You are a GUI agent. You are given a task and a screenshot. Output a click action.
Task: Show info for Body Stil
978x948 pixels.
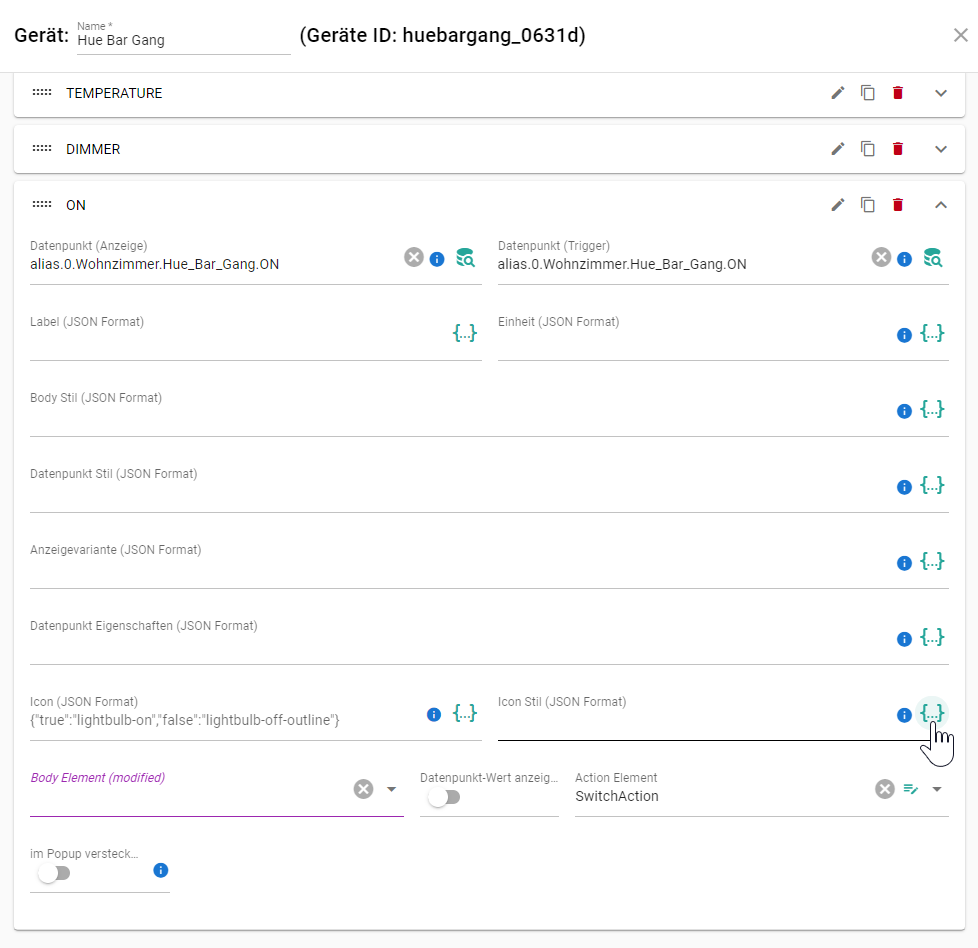904,411
